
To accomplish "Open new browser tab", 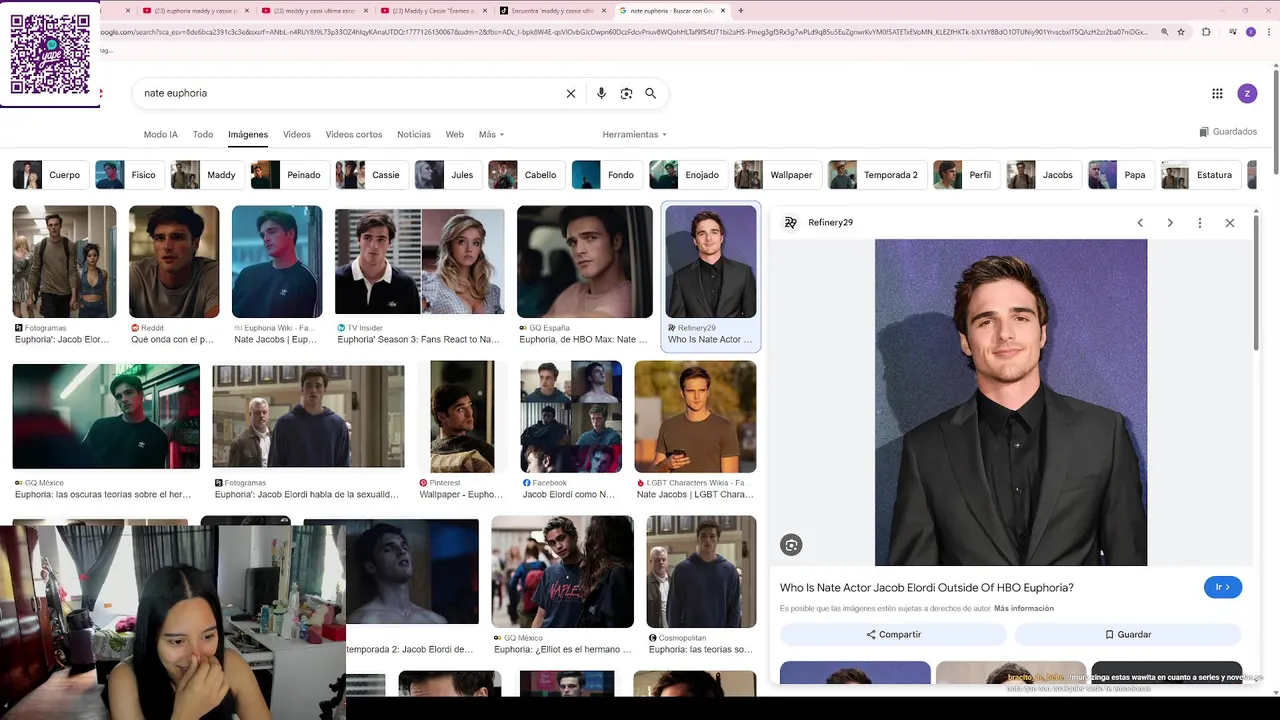I will click(x=740, y=11).
